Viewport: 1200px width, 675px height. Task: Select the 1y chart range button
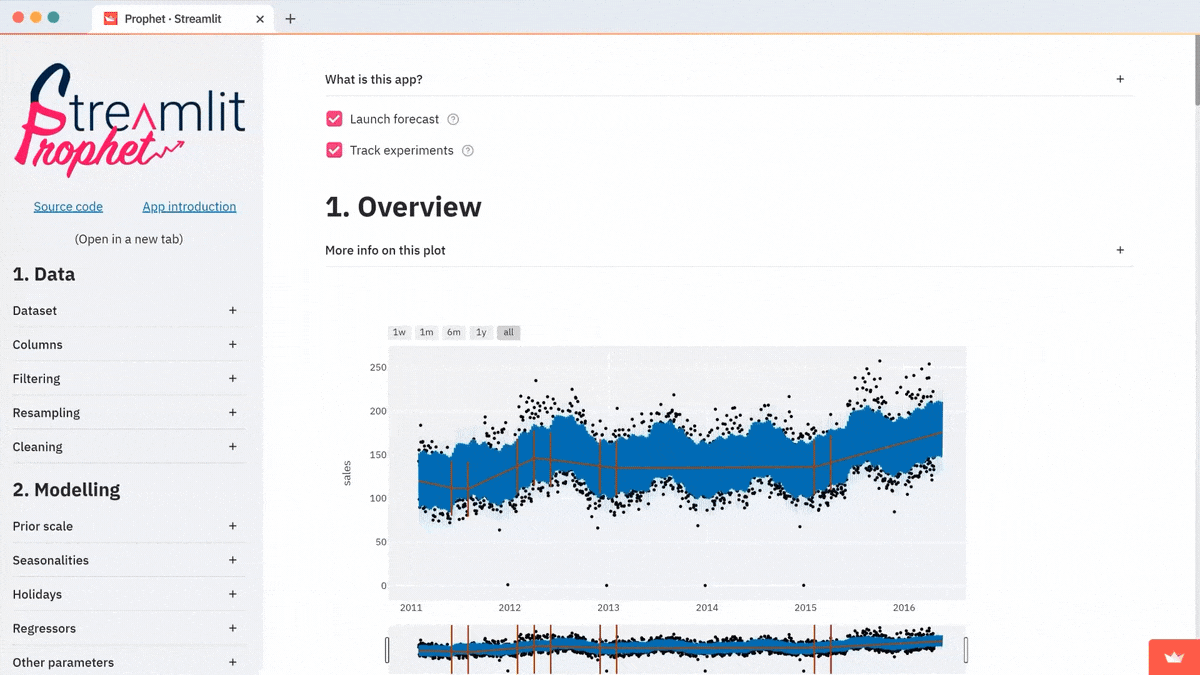point(480,332)
